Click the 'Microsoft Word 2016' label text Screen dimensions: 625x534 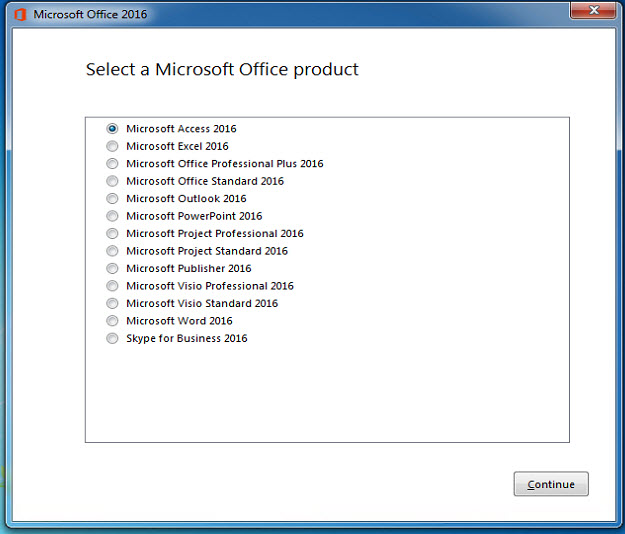coord(179,321)
